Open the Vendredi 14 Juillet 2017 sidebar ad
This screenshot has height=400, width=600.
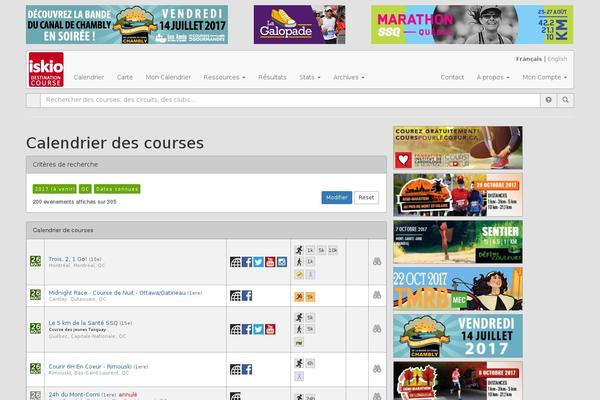coord(458,336)
